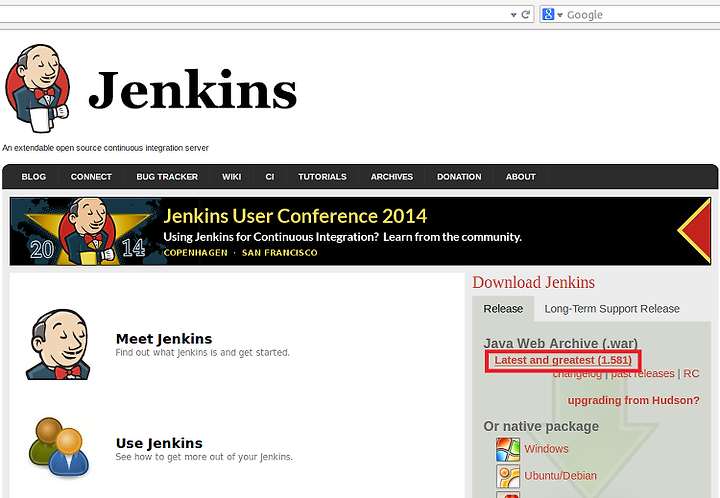This screenshot has height=498, width=720.
Task: Open the changelog link
Action: coord(577,374)
